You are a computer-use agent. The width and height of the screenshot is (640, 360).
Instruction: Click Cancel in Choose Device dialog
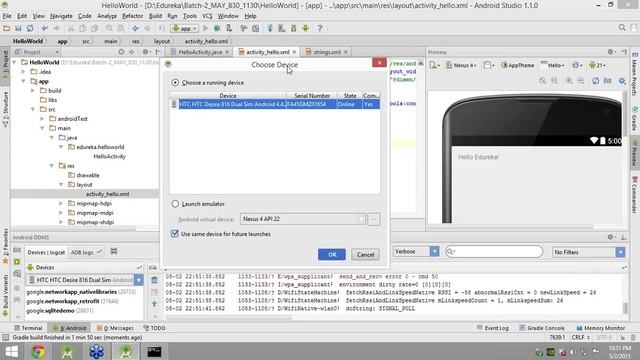(365, 255)
